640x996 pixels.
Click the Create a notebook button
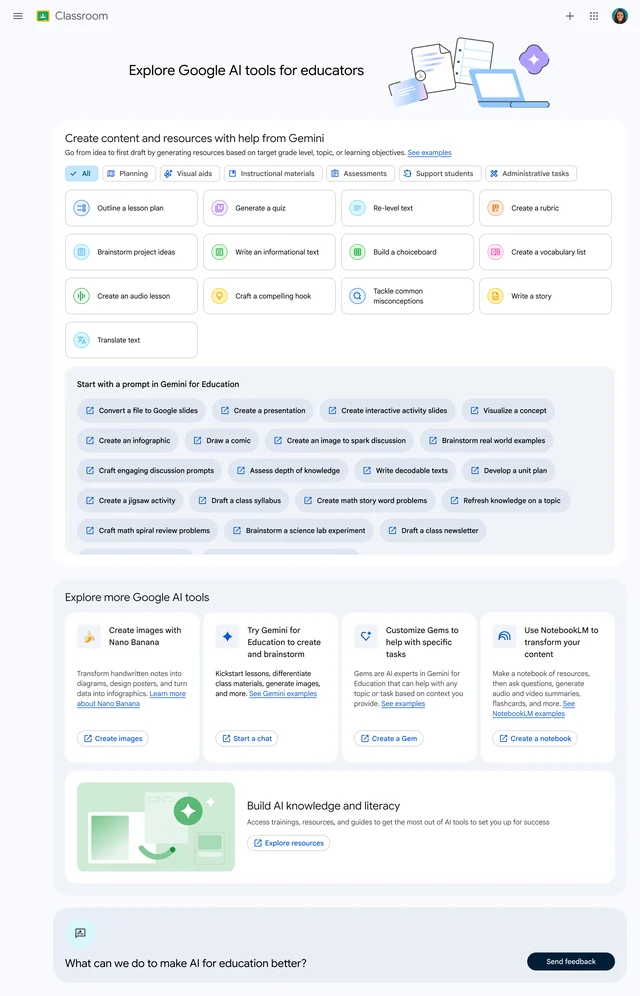coord(535,738)
